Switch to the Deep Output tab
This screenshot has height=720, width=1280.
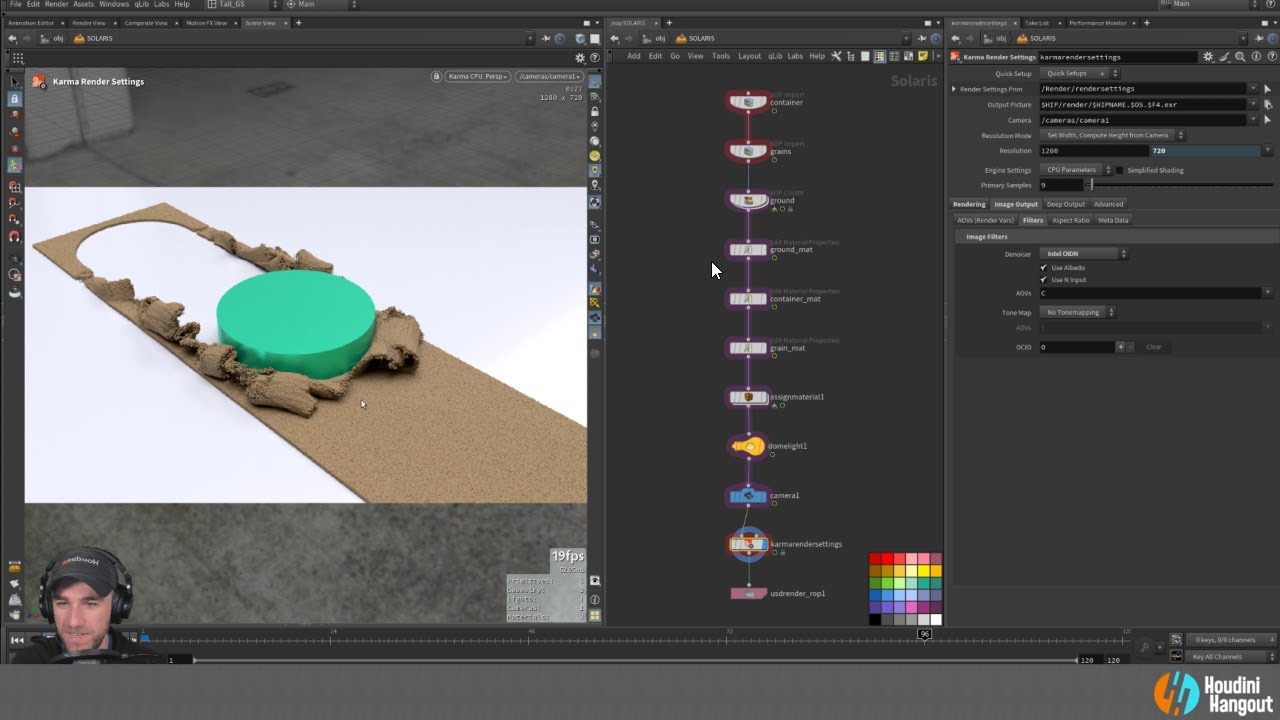1066,204
